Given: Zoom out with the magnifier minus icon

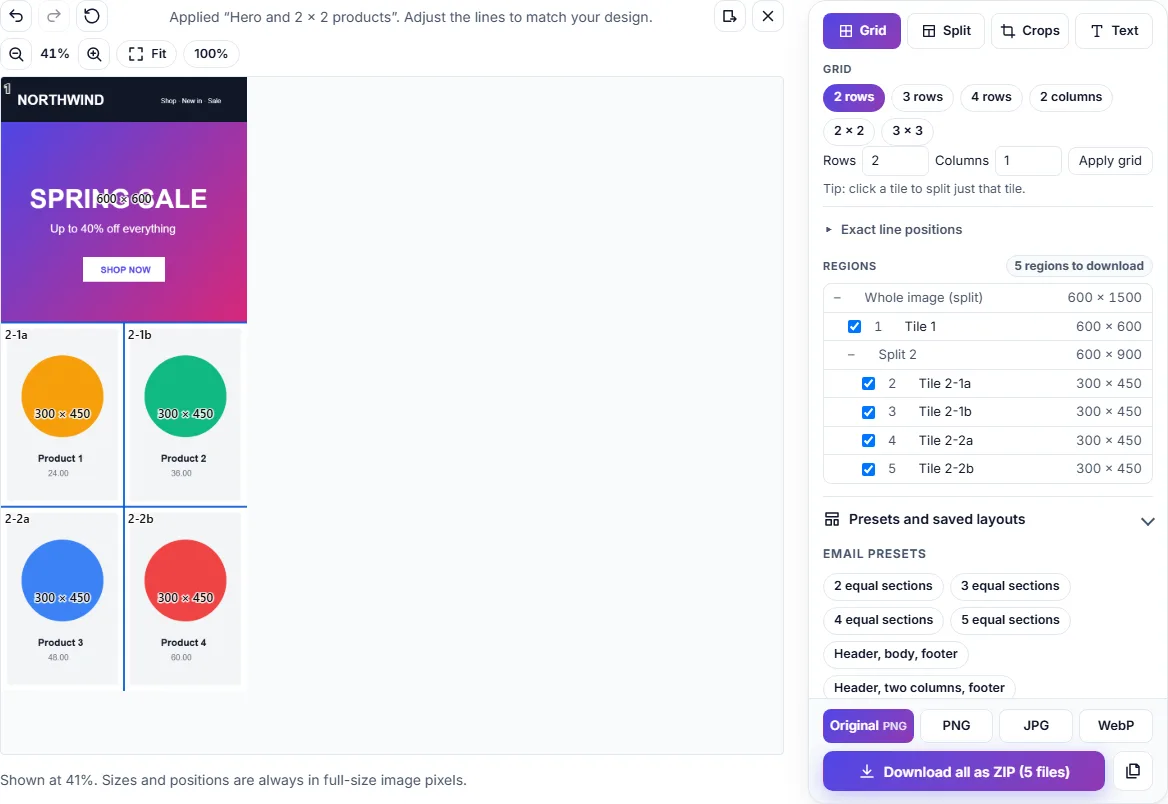Looking at the screenshot, I should 16,54.
